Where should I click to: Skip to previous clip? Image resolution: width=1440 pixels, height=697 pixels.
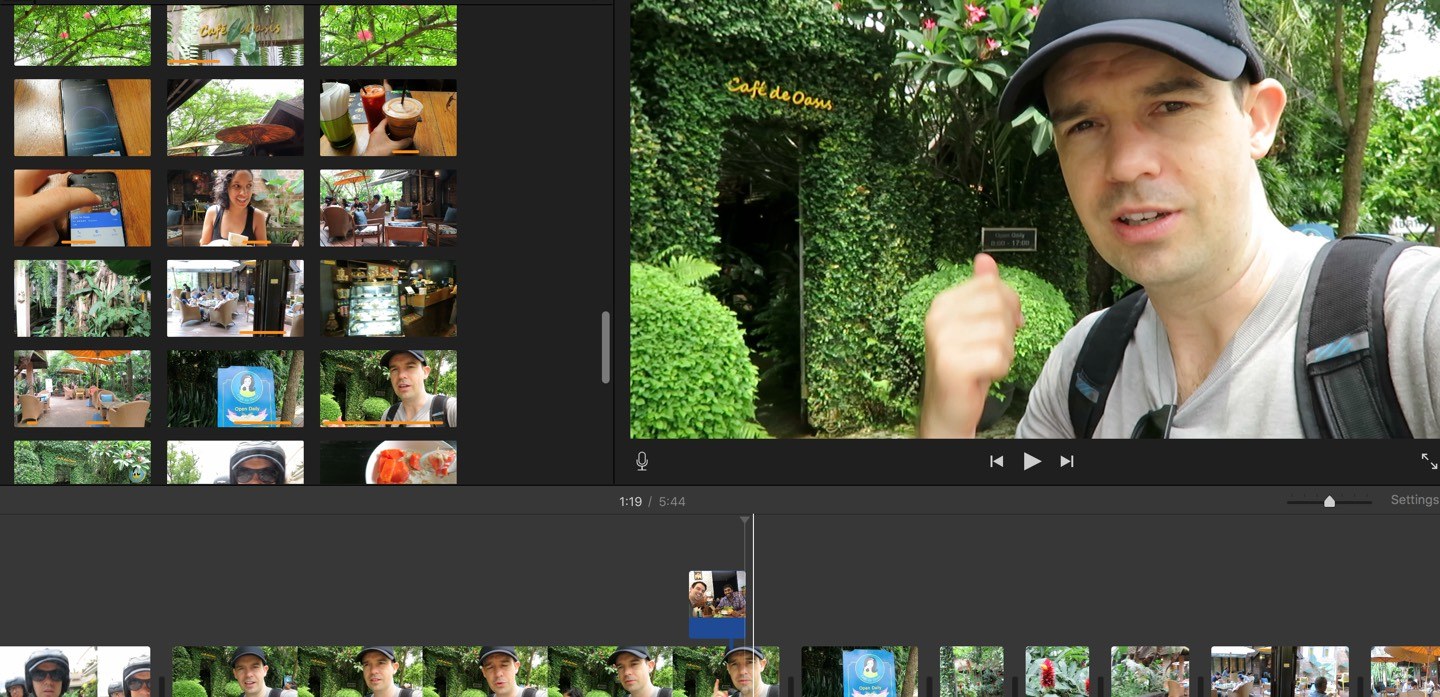coord(996,461)
